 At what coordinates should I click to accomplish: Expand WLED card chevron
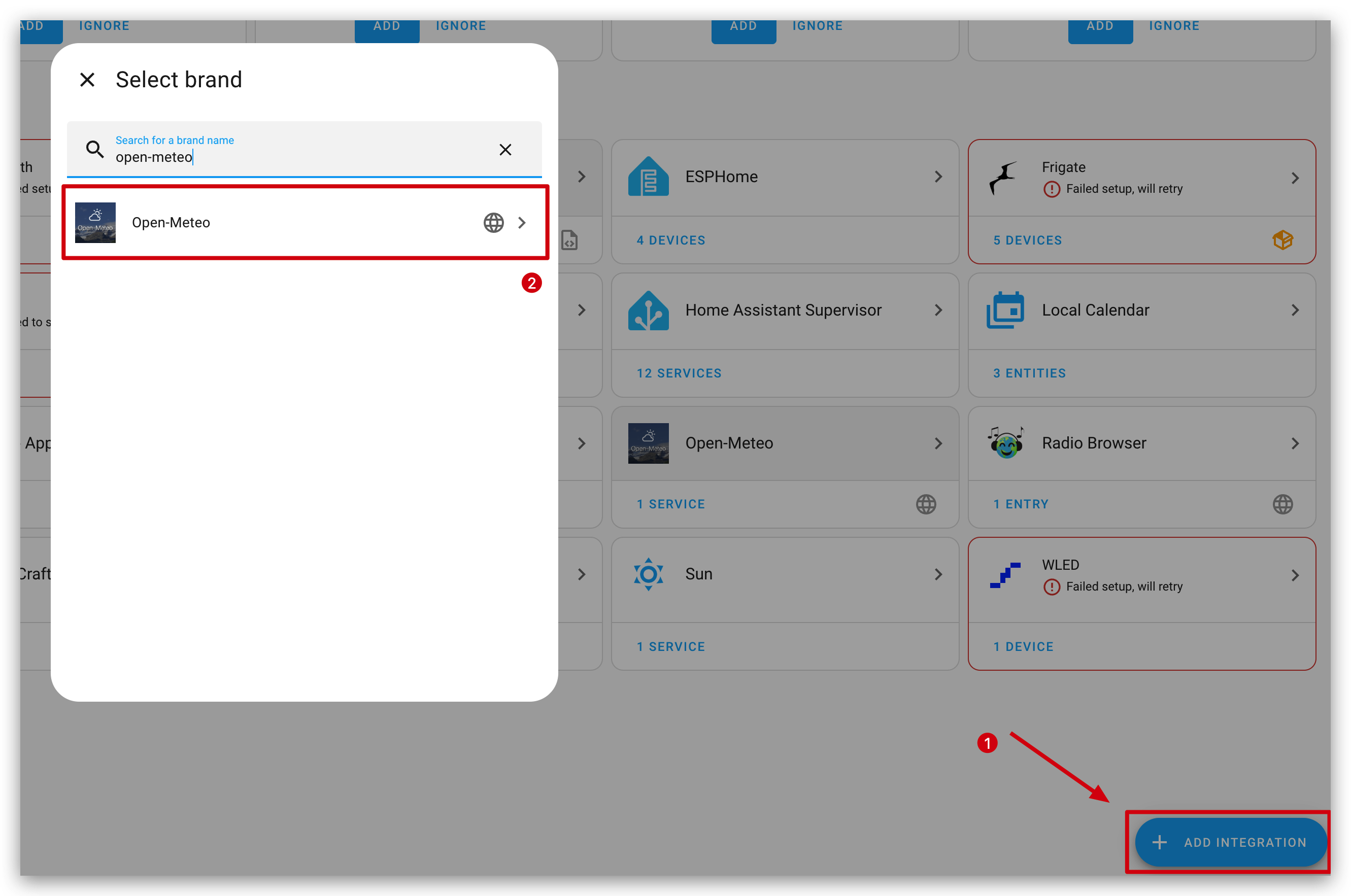(x=1295, y=575)
